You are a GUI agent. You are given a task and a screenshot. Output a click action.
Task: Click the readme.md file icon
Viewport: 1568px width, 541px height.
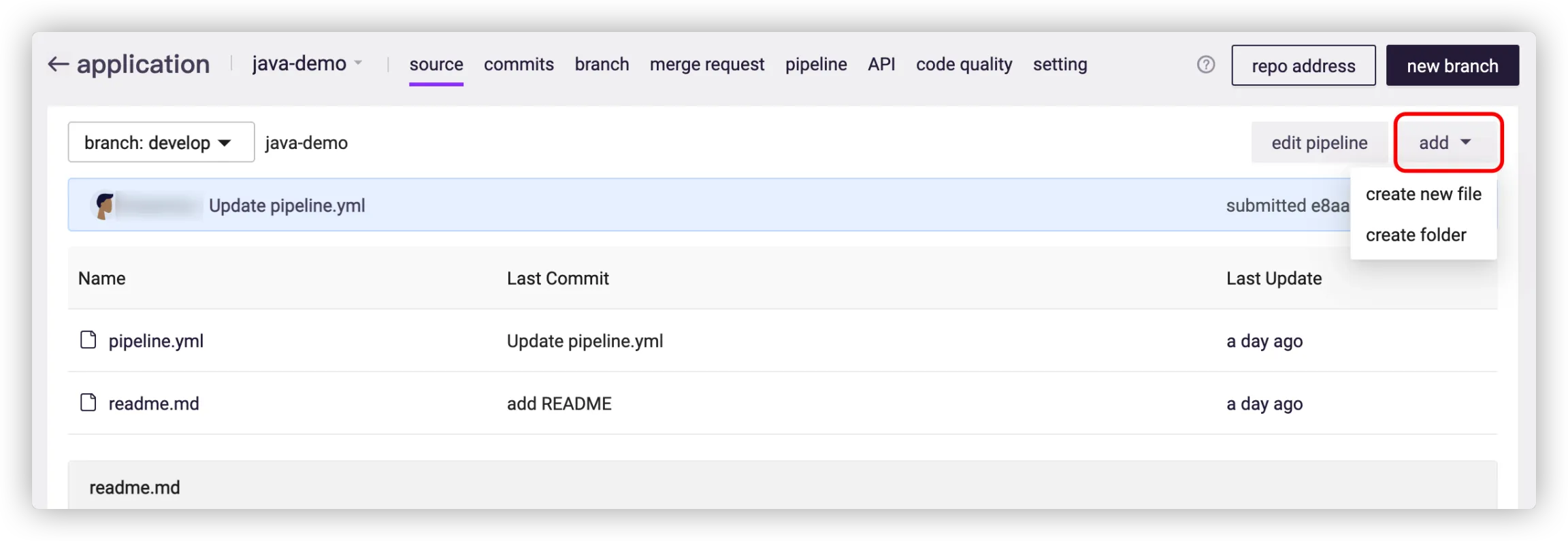(88, 403)
